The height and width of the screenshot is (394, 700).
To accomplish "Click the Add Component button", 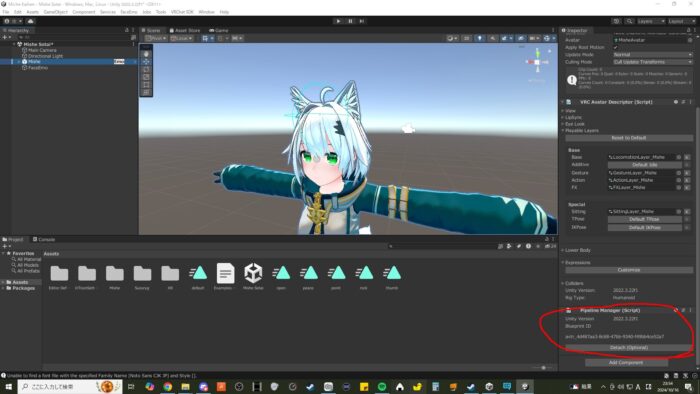I will point(626,363).
